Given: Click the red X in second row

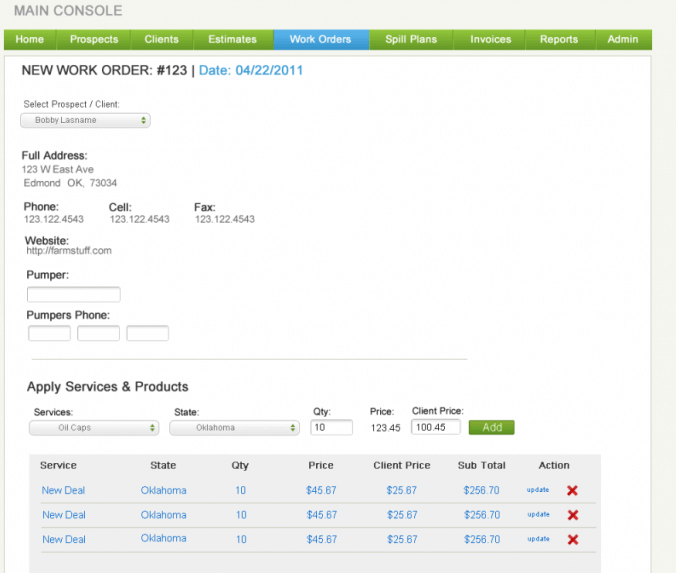Looking at the screenshot, I should 573,515.
